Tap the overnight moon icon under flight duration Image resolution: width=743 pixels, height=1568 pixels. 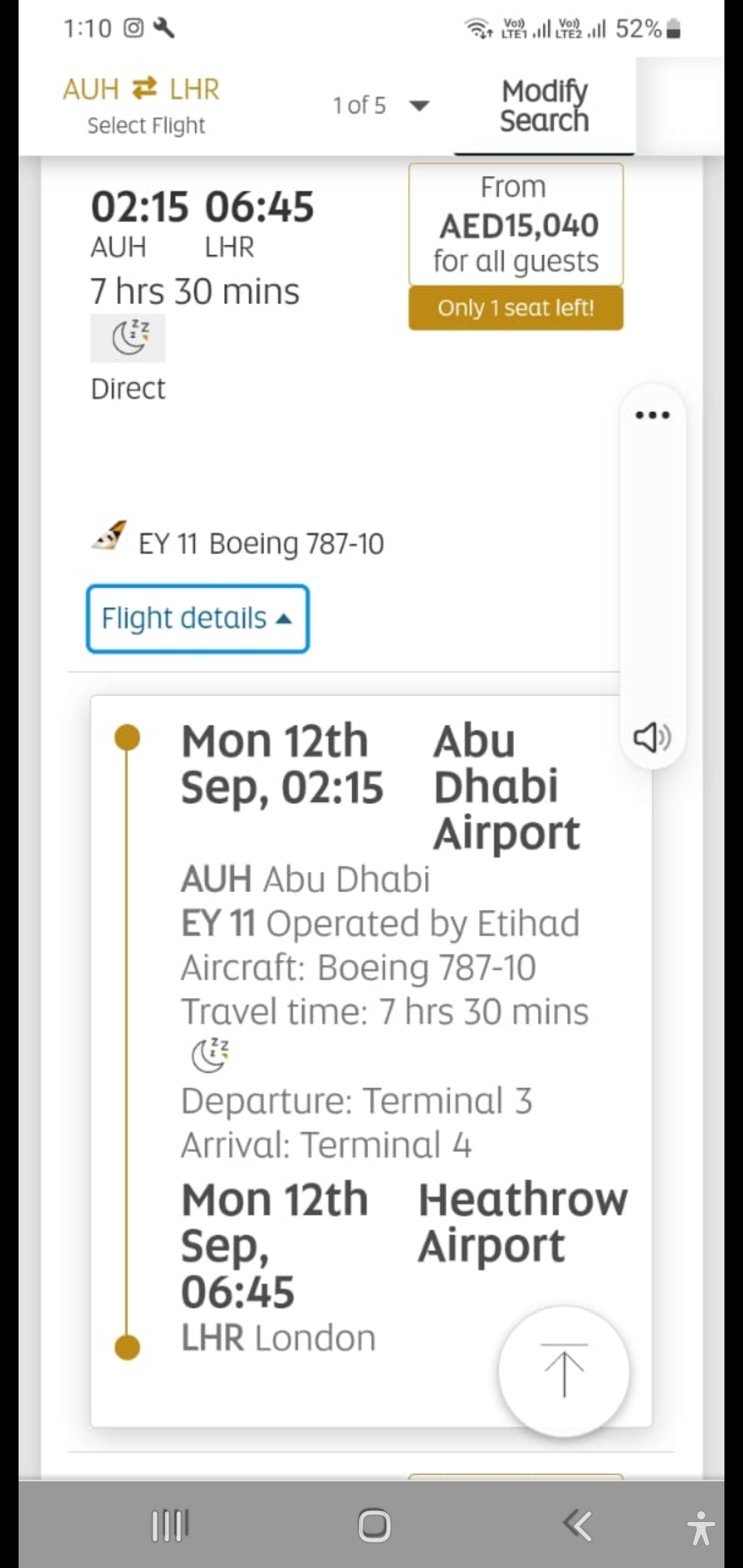pos(129,338)
